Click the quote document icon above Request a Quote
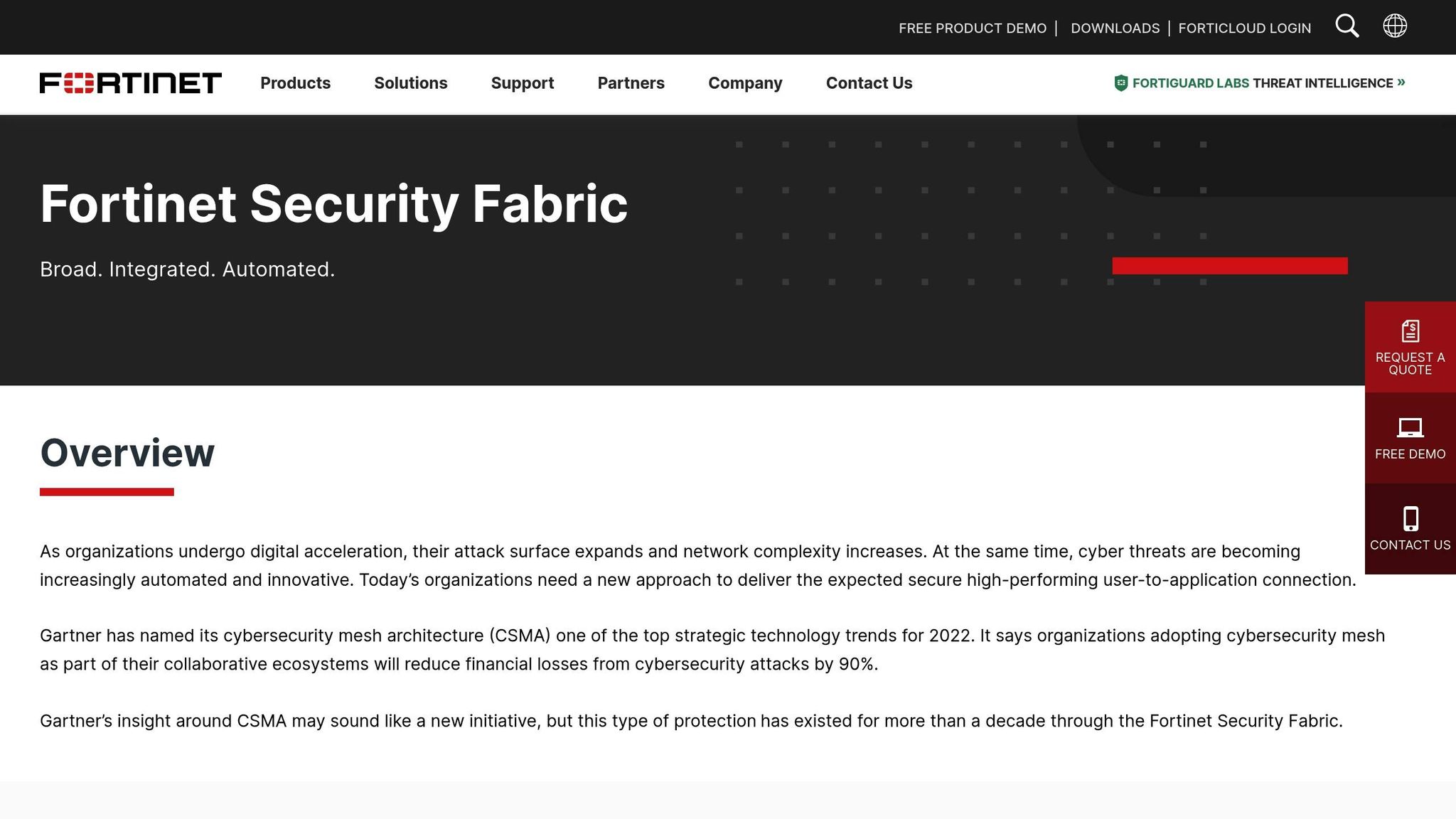This screenshot has width=1456, height=819. (1410, 329)
